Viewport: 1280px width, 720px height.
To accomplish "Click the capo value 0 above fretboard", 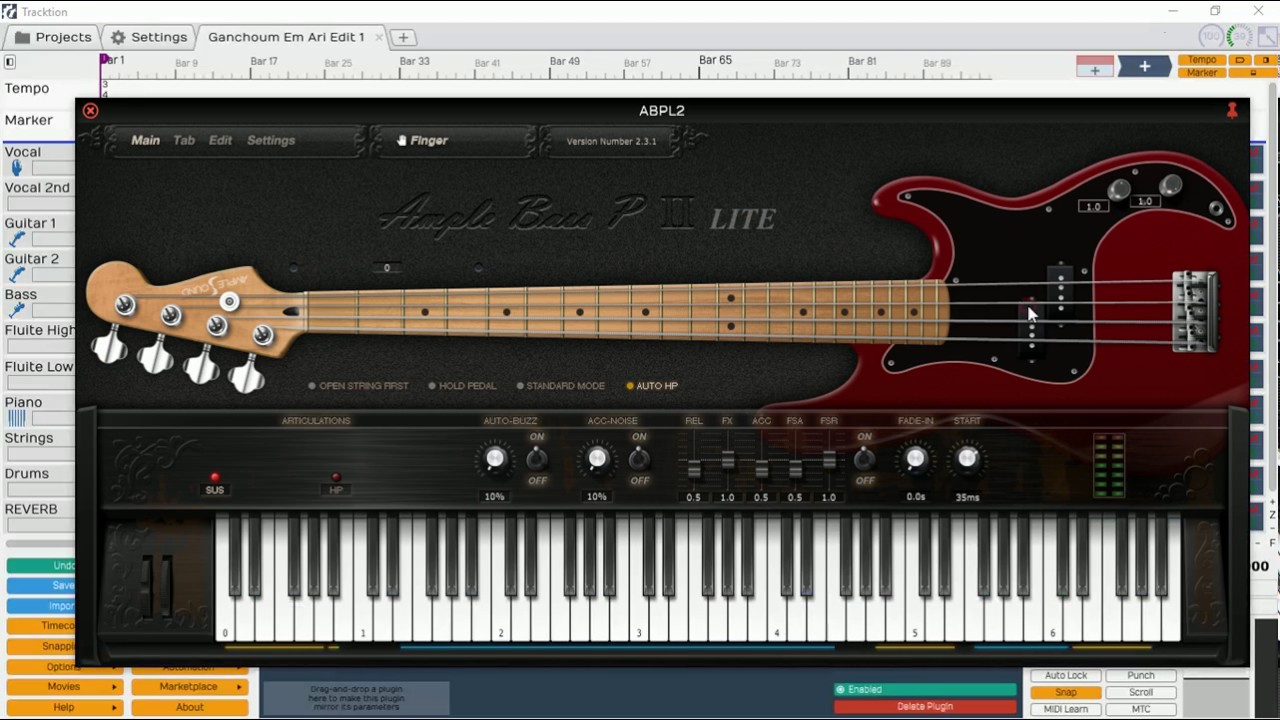I will pos(387,268).
